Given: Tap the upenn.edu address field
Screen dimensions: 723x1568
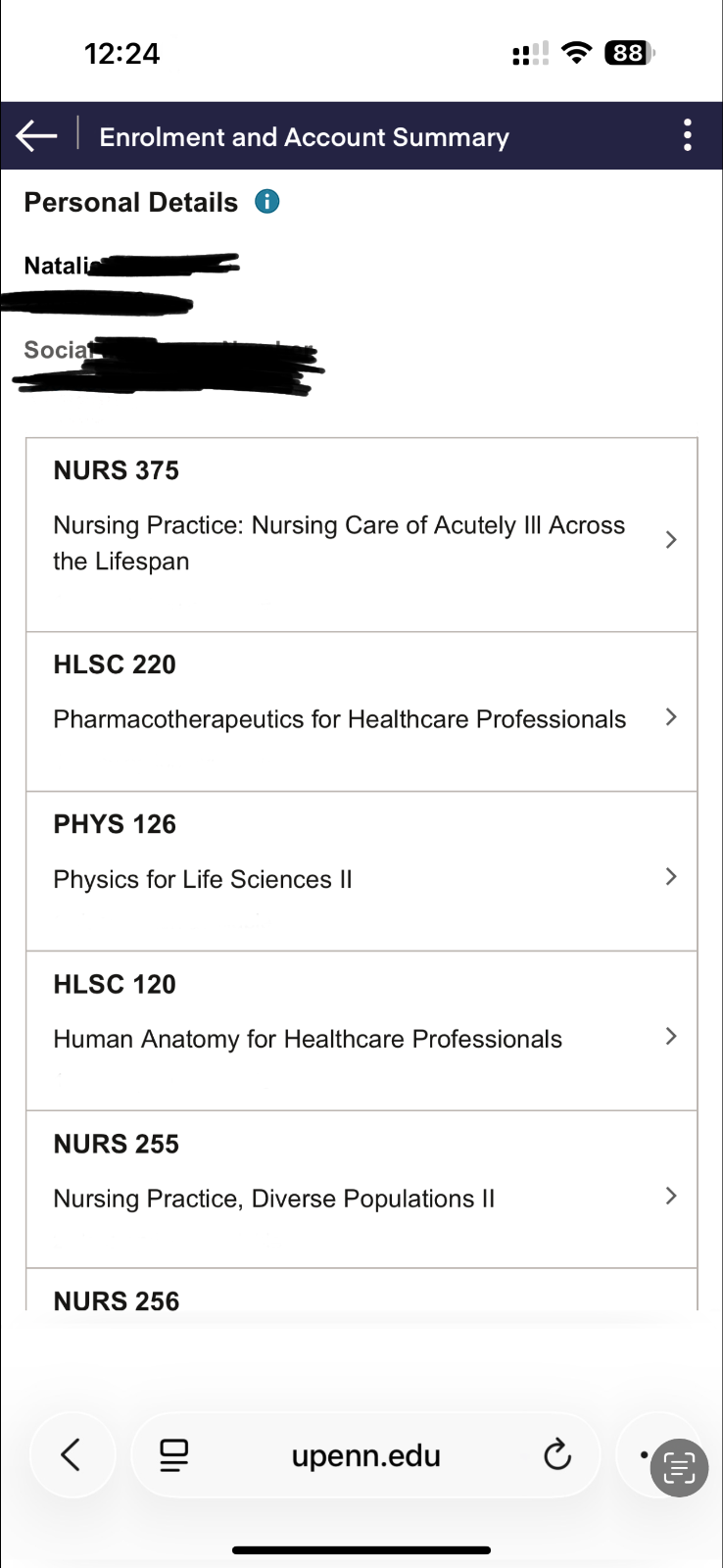Looking at the screenshot, I should (x=365, y=1455).
